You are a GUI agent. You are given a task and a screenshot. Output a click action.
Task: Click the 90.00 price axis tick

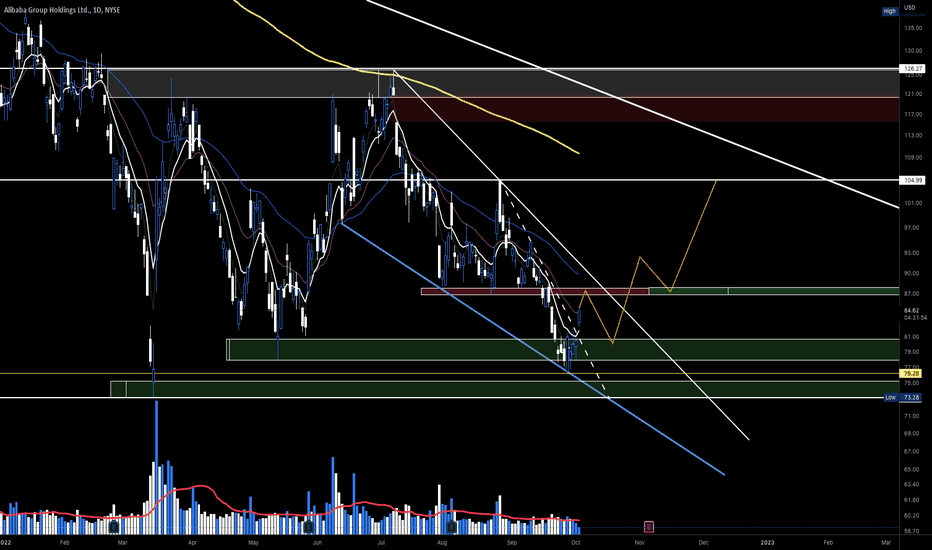pyautogui.click(x=912, y=274)
